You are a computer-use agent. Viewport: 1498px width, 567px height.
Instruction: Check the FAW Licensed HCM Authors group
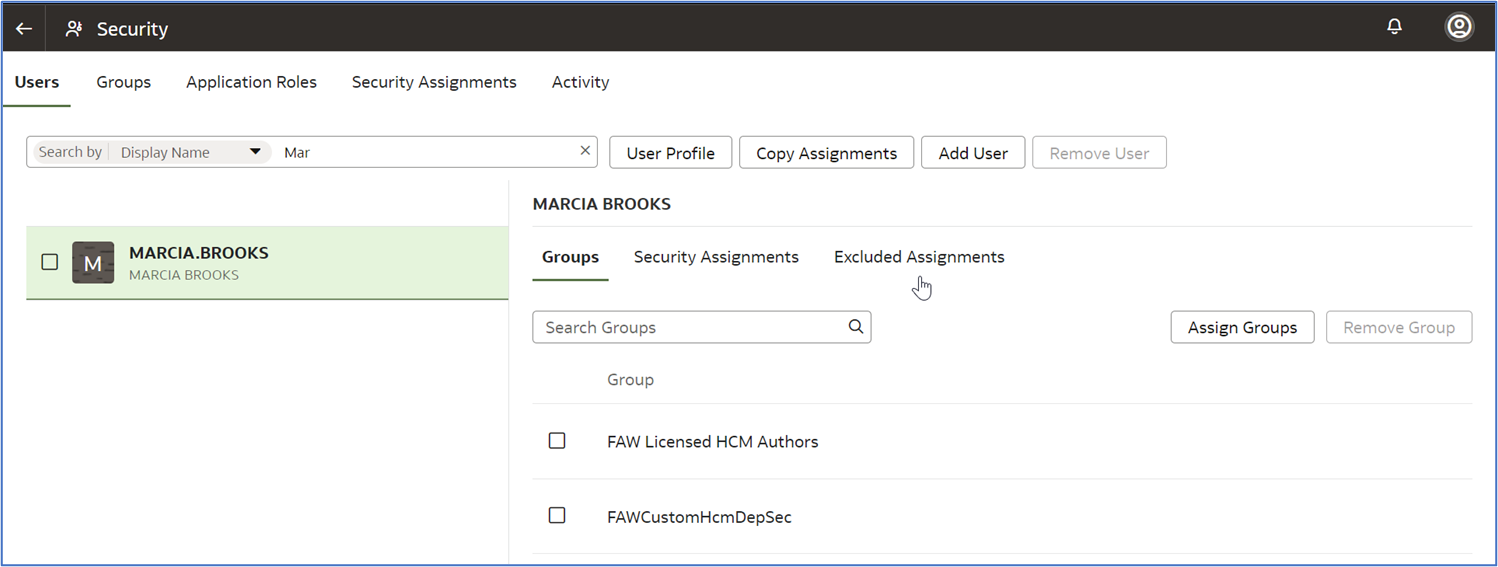(557, 441)
